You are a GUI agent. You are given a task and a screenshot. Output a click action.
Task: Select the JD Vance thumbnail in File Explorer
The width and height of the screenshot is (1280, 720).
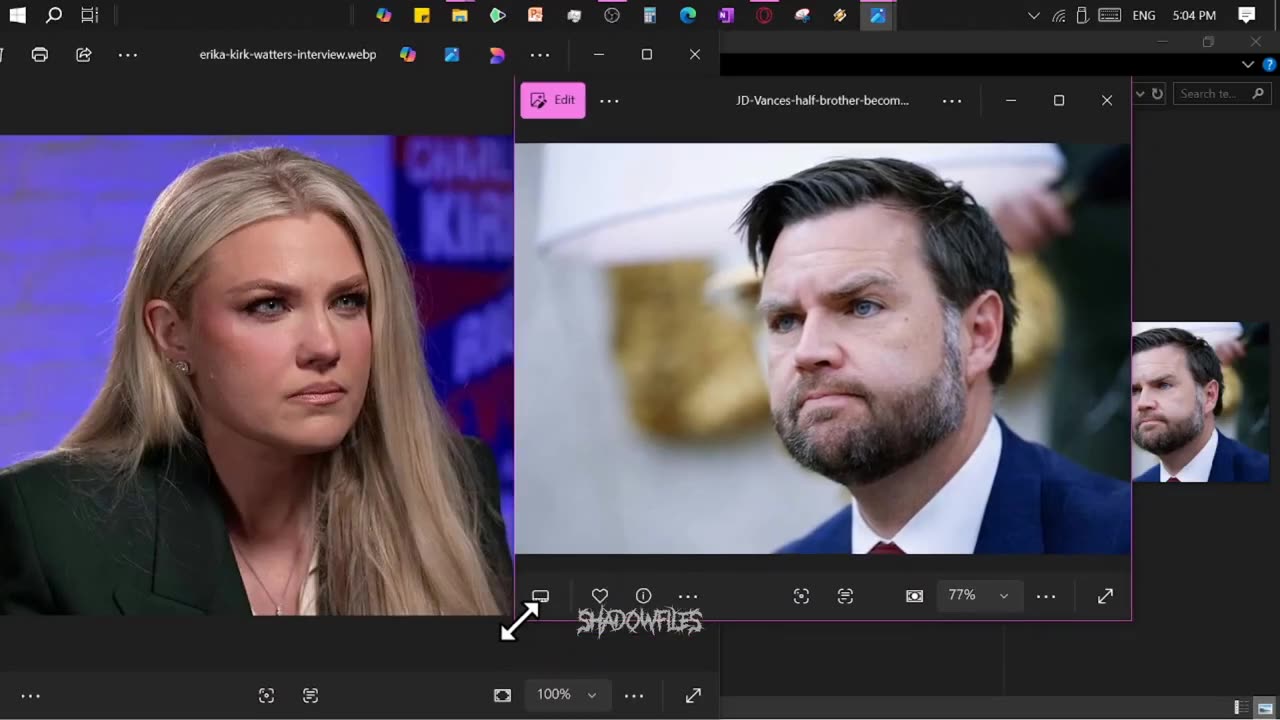click(x=1200, y=402)
